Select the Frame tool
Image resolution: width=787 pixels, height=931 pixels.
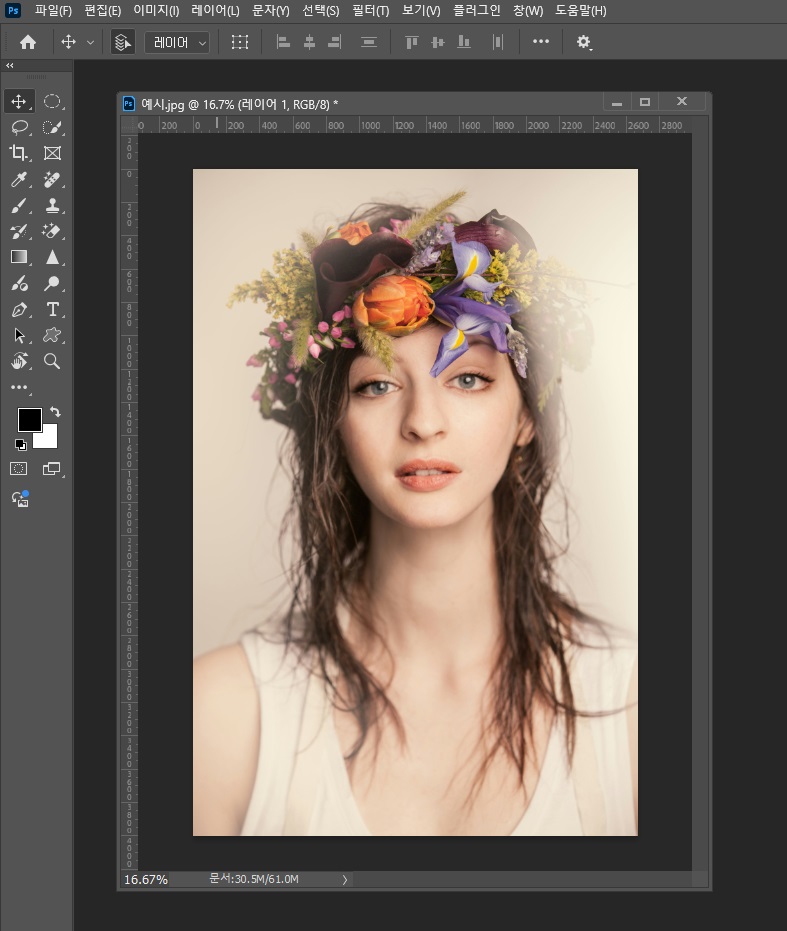[52, 153]
